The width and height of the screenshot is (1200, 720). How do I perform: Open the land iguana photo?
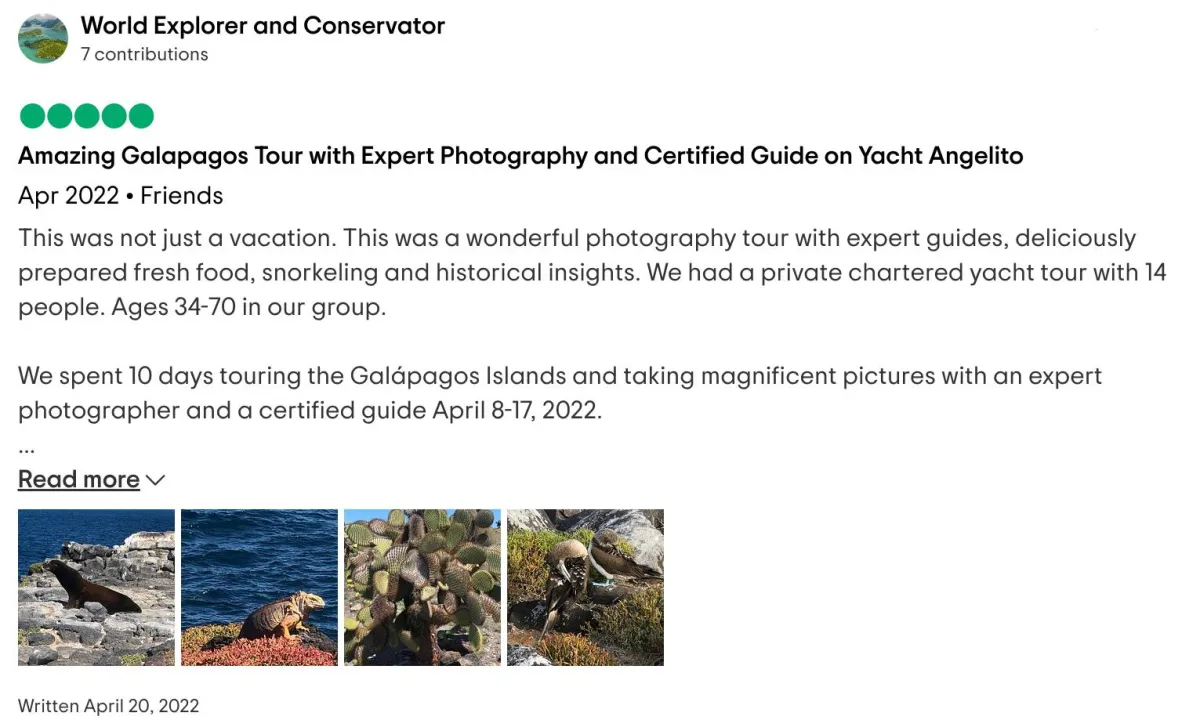(x=259, y=587)
